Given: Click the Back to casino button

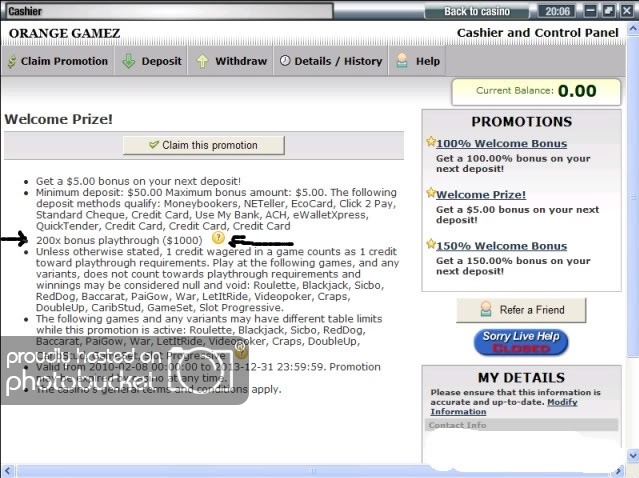Looking at the screenshot, I should point(477,11).
